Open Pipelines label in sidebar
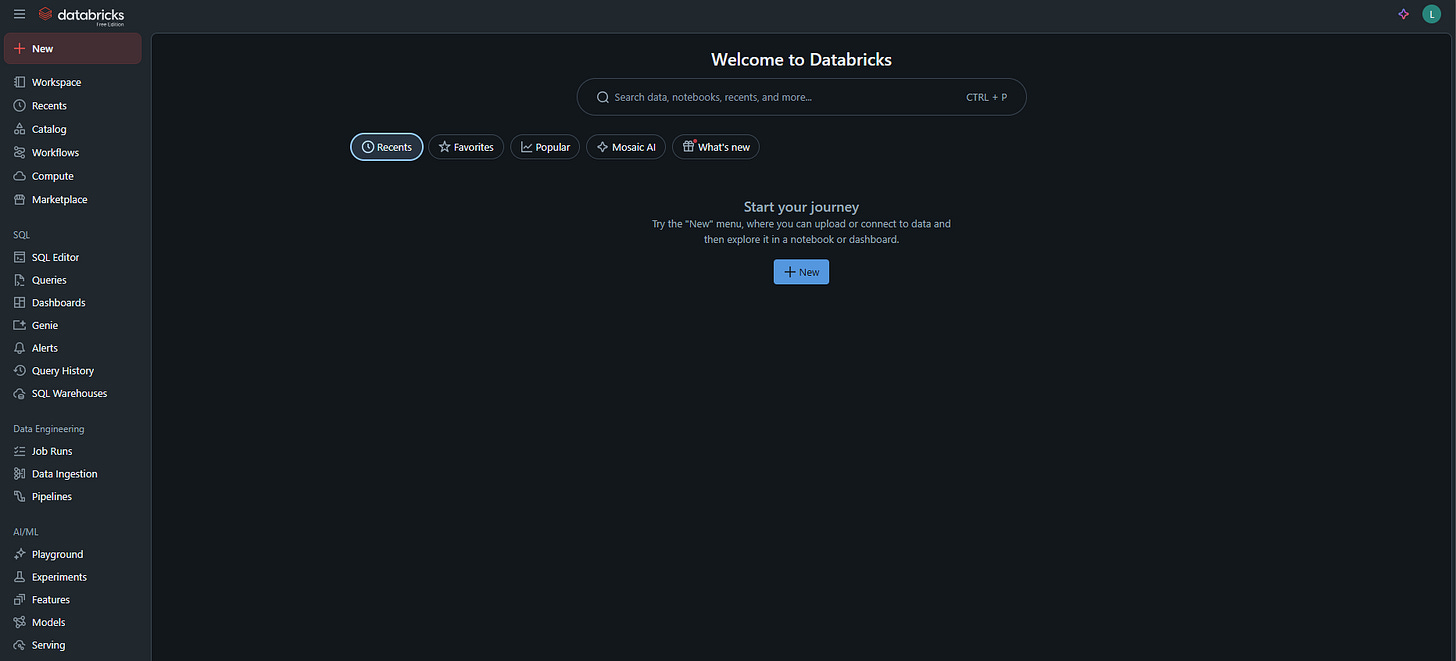This screenshot has height=661, width=1456. click(x=52, y=497)
